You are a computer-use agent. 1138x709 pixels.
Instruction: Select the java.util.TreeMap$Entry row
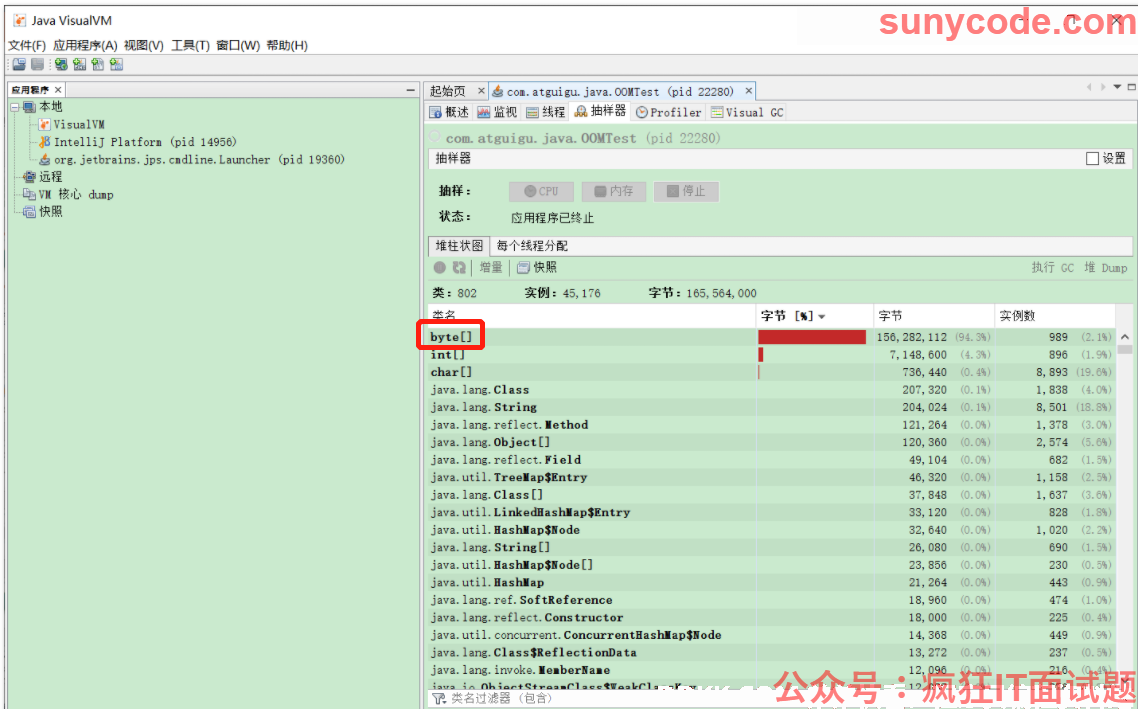(x=771, y=478)
